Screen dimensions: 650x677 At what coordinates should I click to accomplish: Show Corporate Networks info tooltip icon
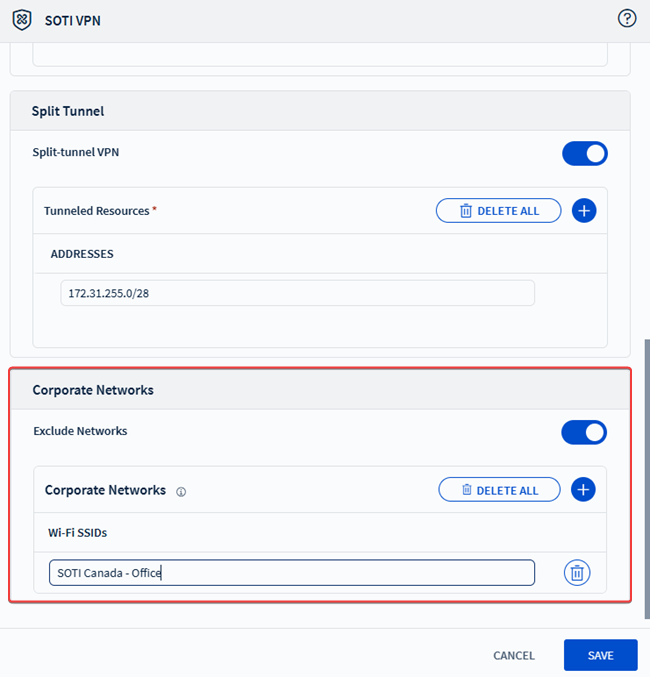[x=181, y=492]
